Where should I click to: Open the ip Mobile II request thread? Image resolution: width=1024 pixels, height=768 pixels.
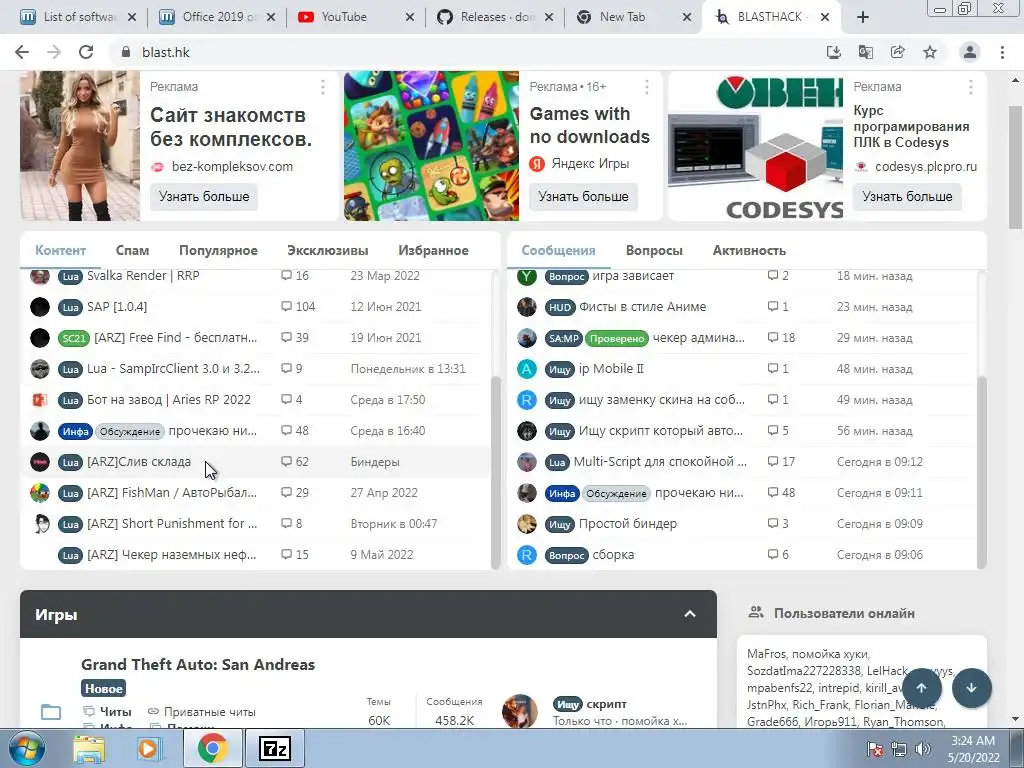611,368
